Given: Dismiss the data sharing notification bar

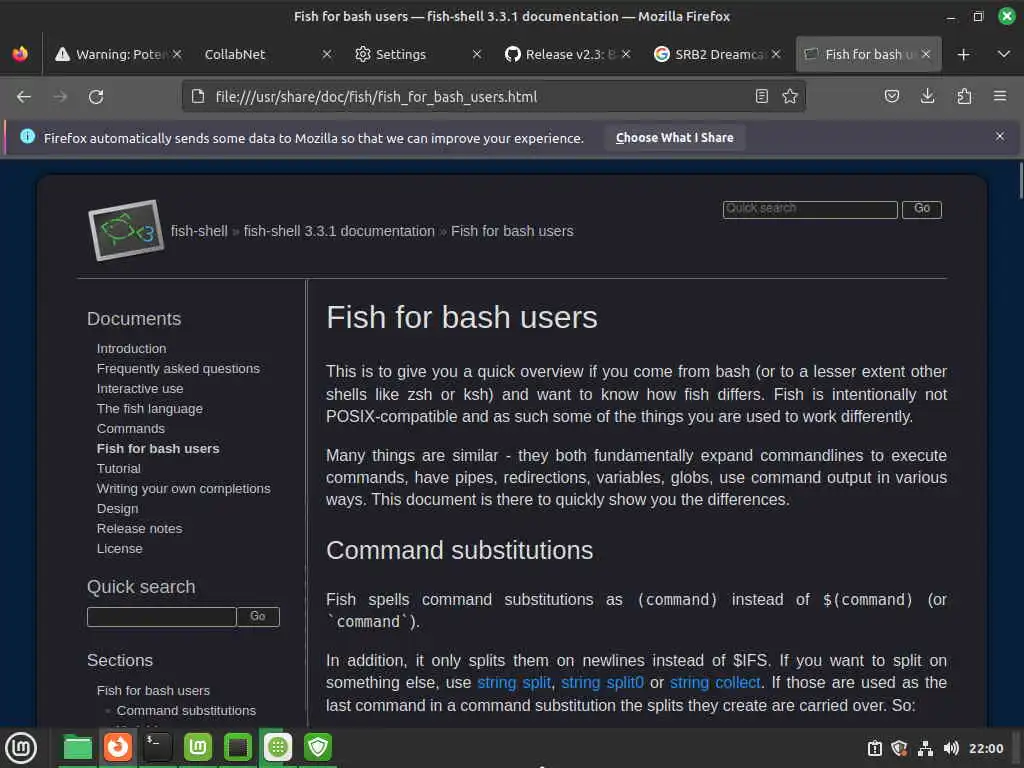Looking at the screenshot, I should (1000, 136).
